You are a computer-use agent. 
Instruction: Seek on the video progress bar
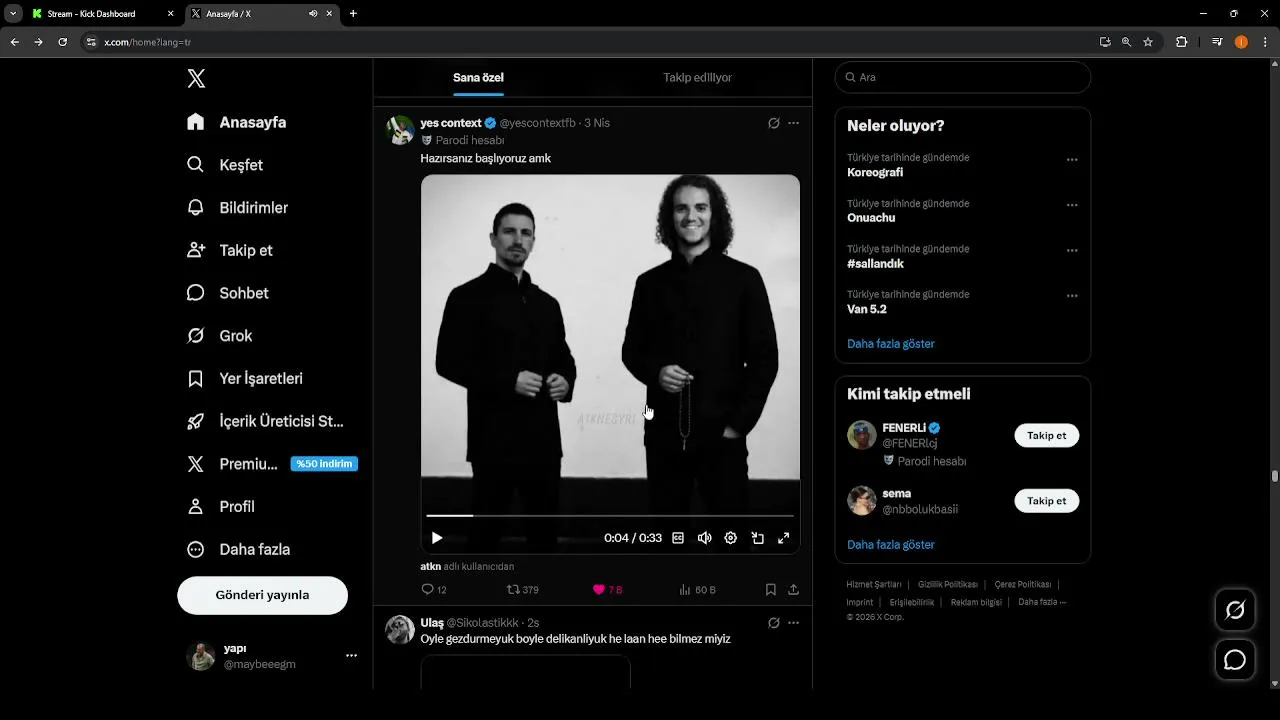tap(610, 515)
